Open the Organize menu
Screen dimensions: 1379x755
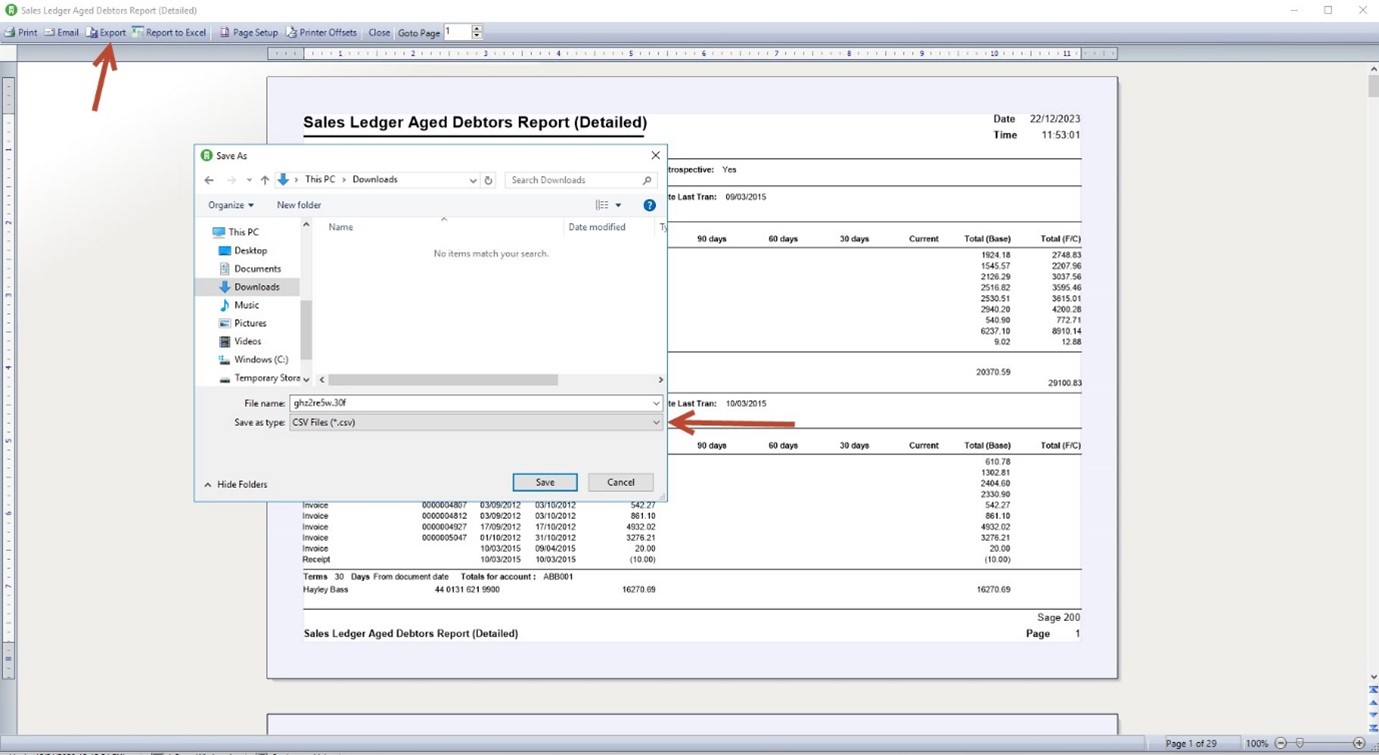[231, 205]
